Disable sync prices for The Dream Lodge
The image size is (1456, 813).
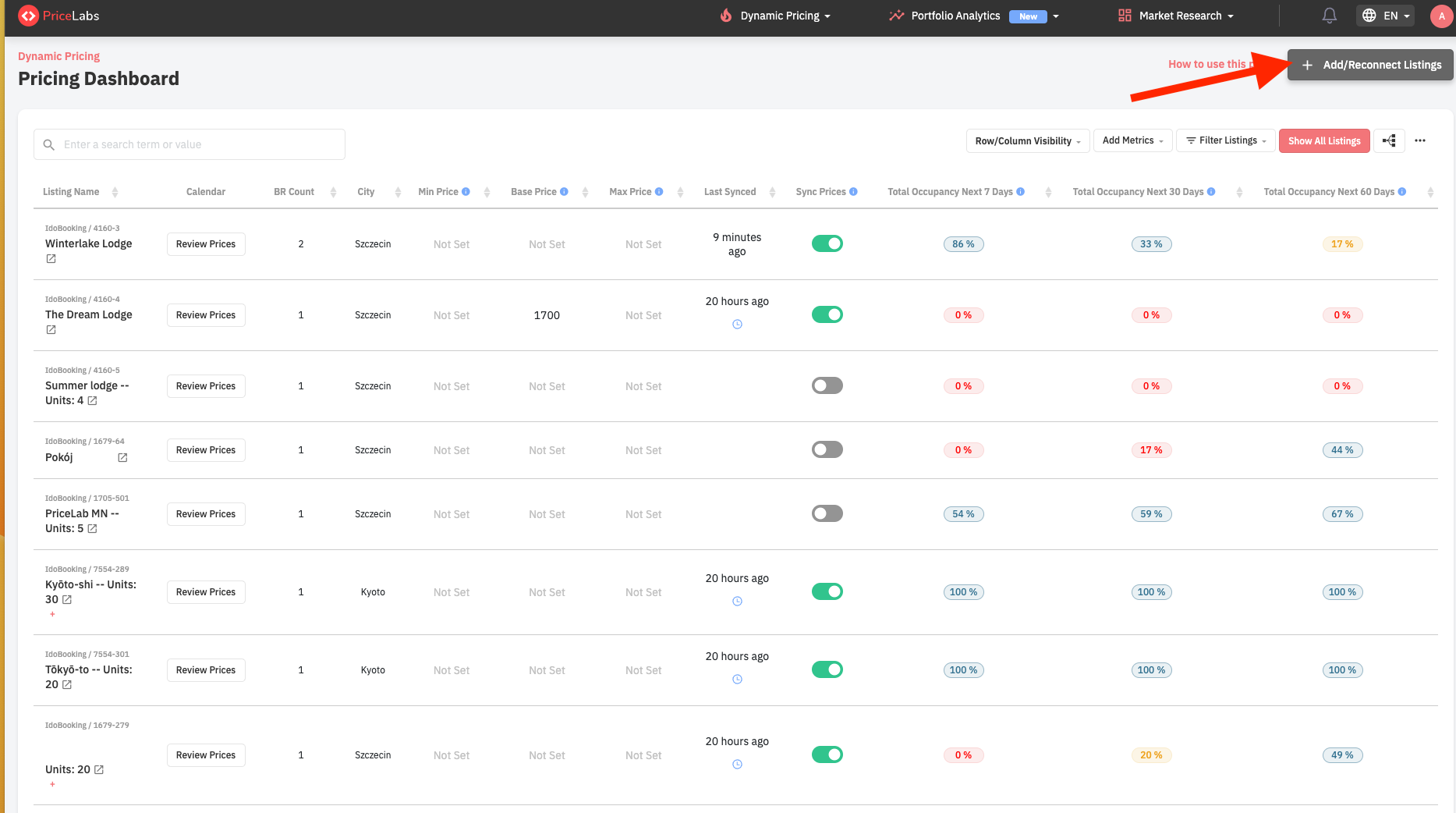(x=827, y=314)
